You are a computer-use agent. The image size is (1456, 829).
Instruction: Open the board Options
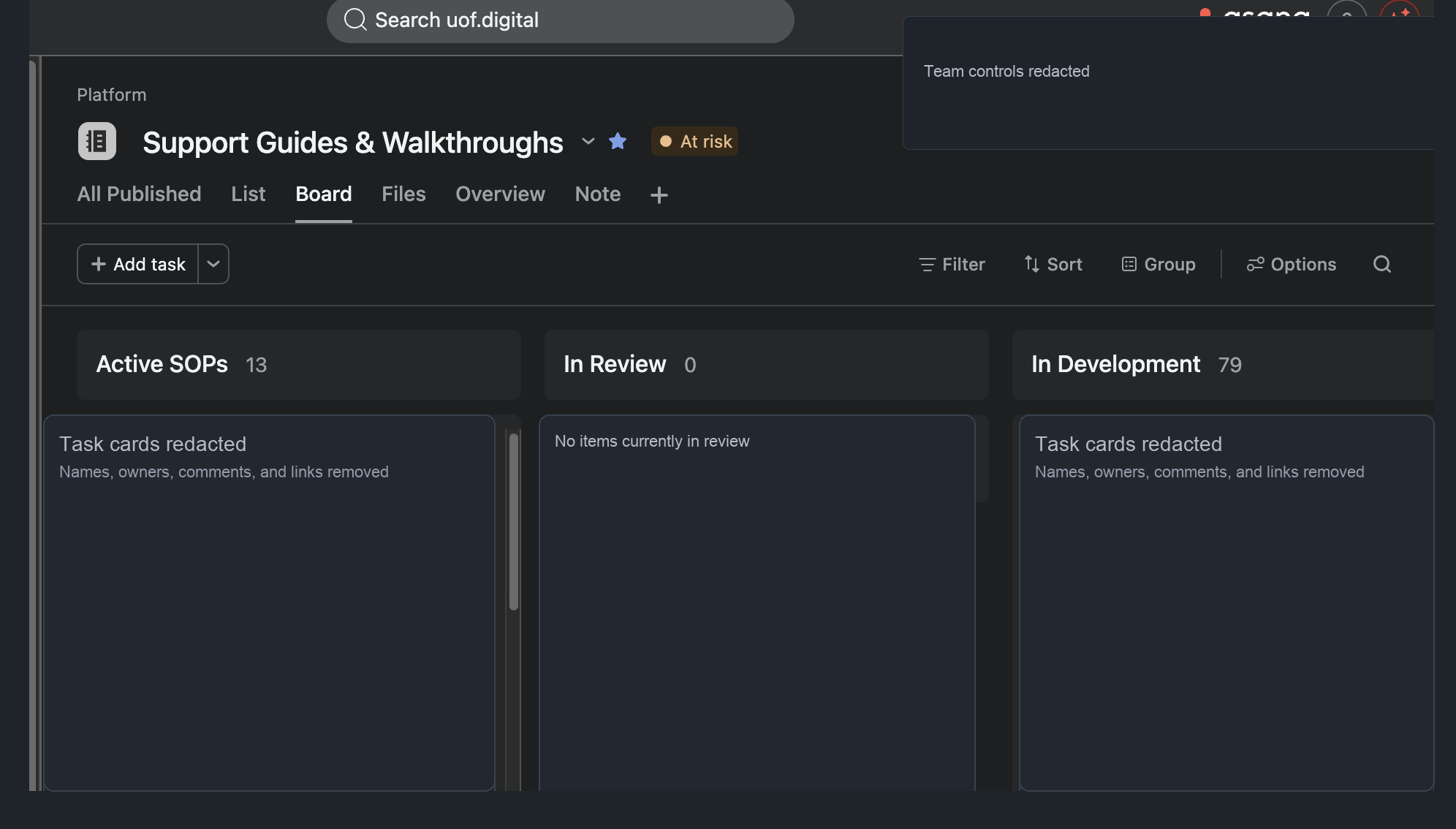click(1292, 264)
